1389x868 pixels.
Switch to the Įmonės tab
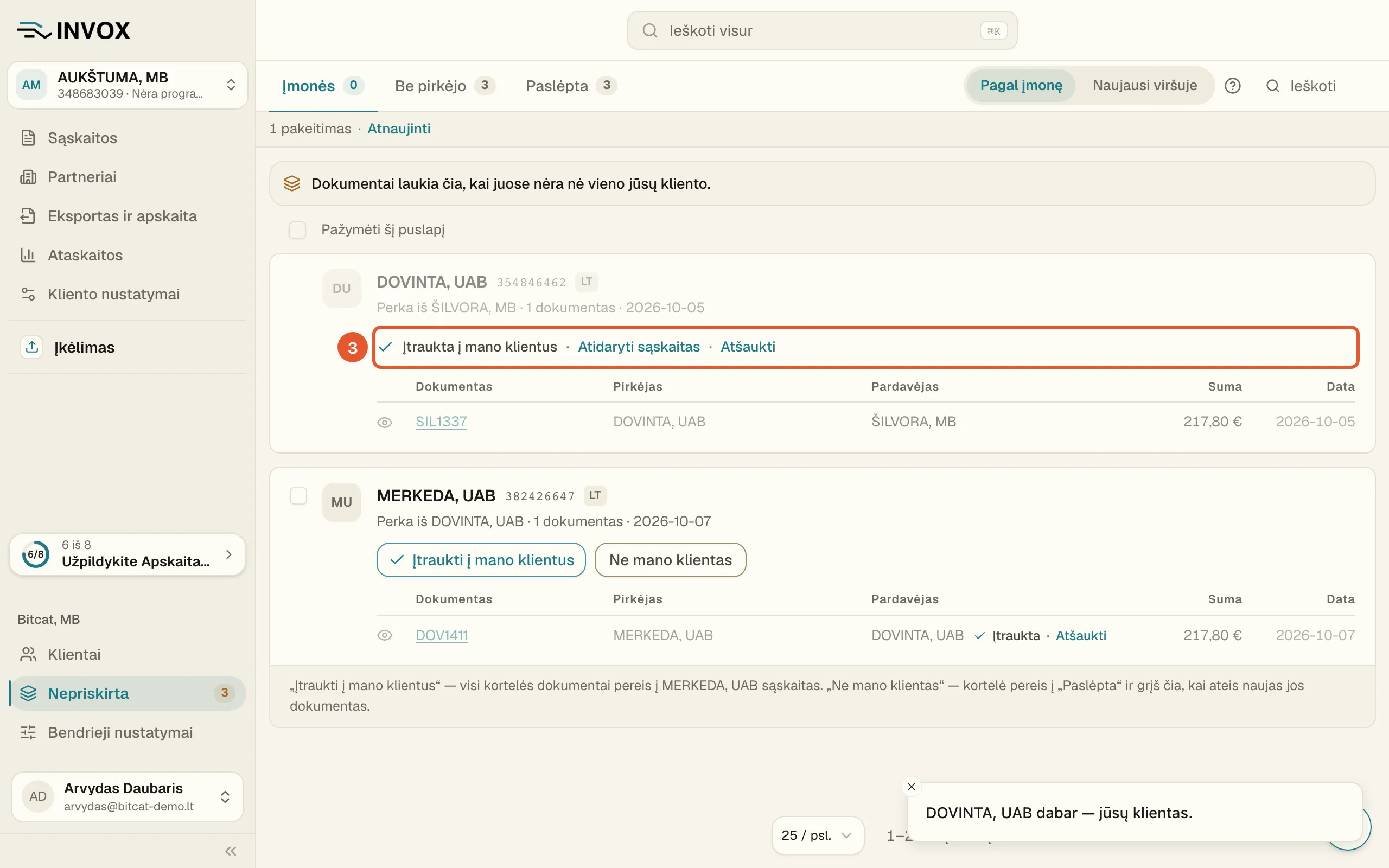323,86
